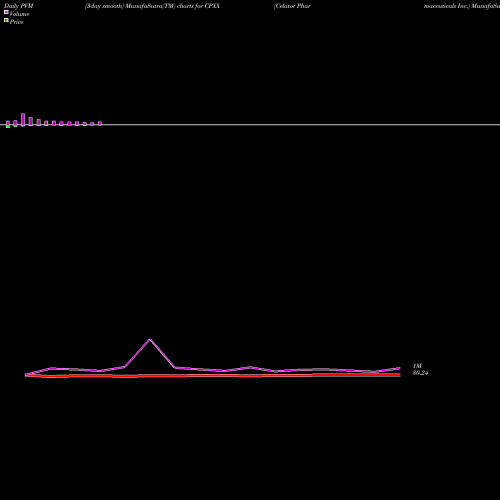
Task: Click the peak of the magenta line
Action: coord(150,340)
